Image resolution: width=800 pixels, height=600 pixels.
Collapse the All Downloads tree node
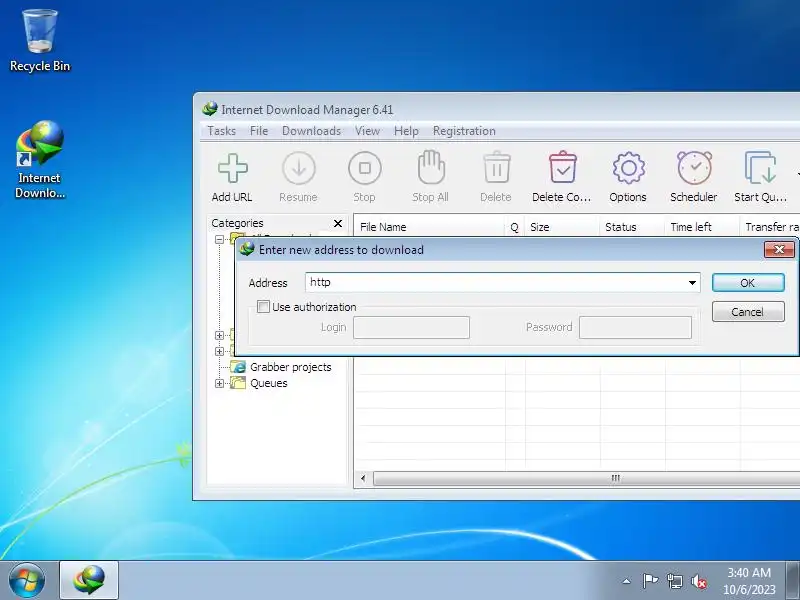click(x=219, y=239)
